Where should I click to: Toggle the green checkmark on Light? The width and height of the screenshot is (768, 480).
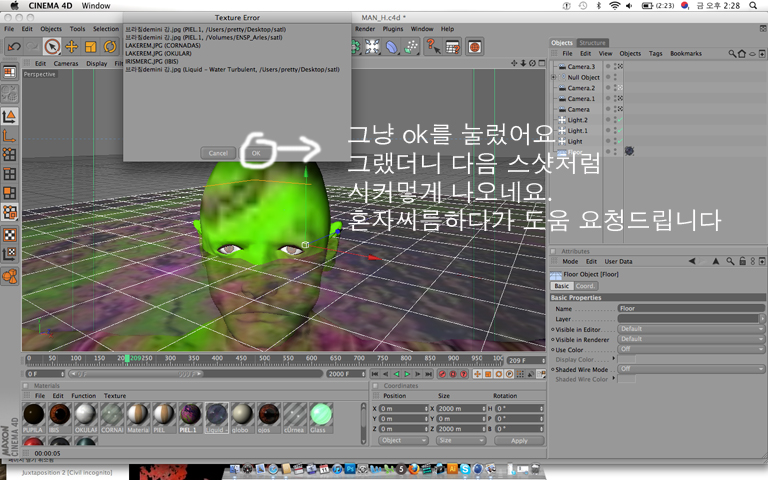click(x=620, y=141)
